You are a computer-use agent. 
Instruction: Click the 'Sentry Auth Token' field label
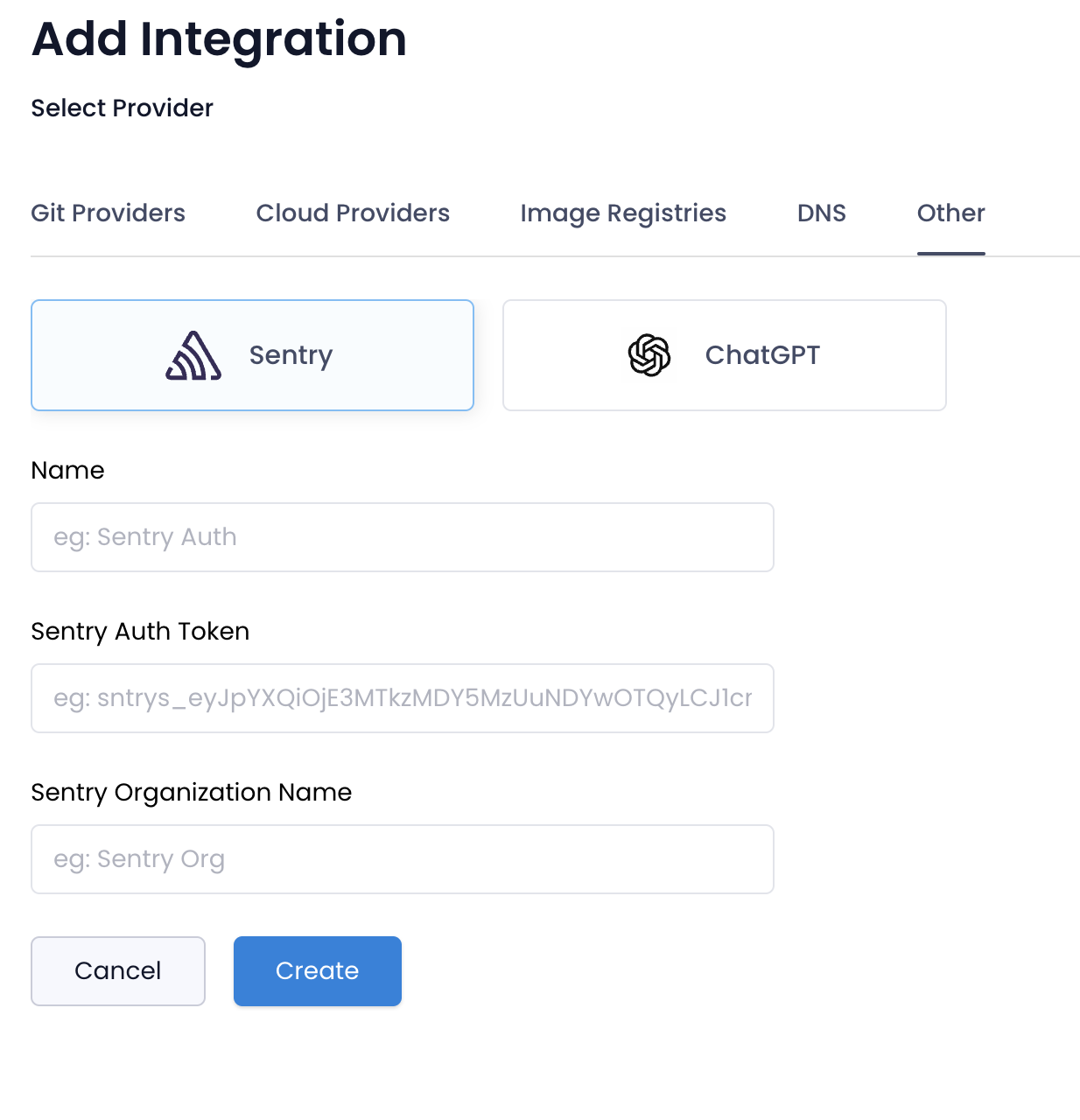pos(141,632)
